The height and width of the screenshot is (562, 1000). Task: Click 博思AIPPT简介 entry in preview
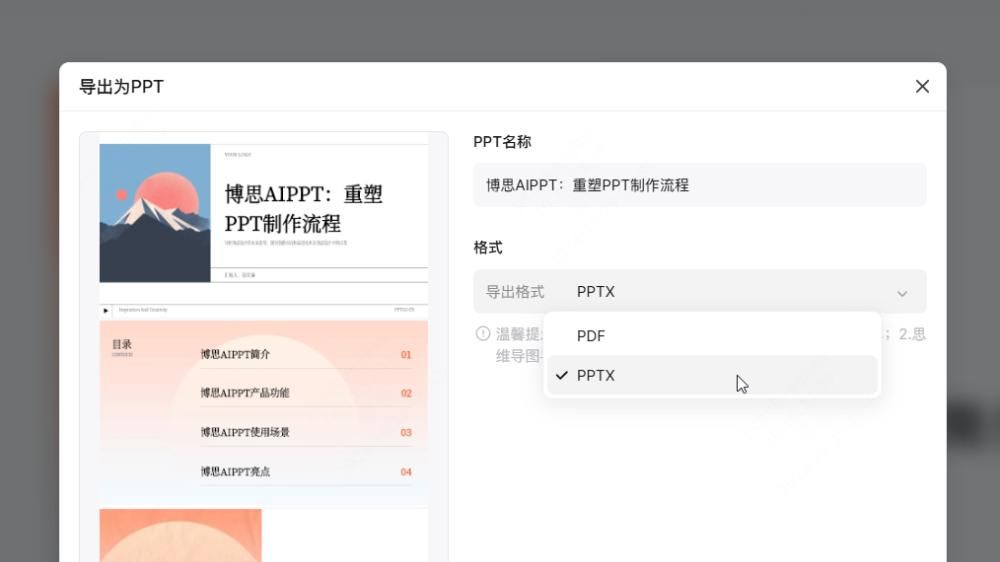235,354
